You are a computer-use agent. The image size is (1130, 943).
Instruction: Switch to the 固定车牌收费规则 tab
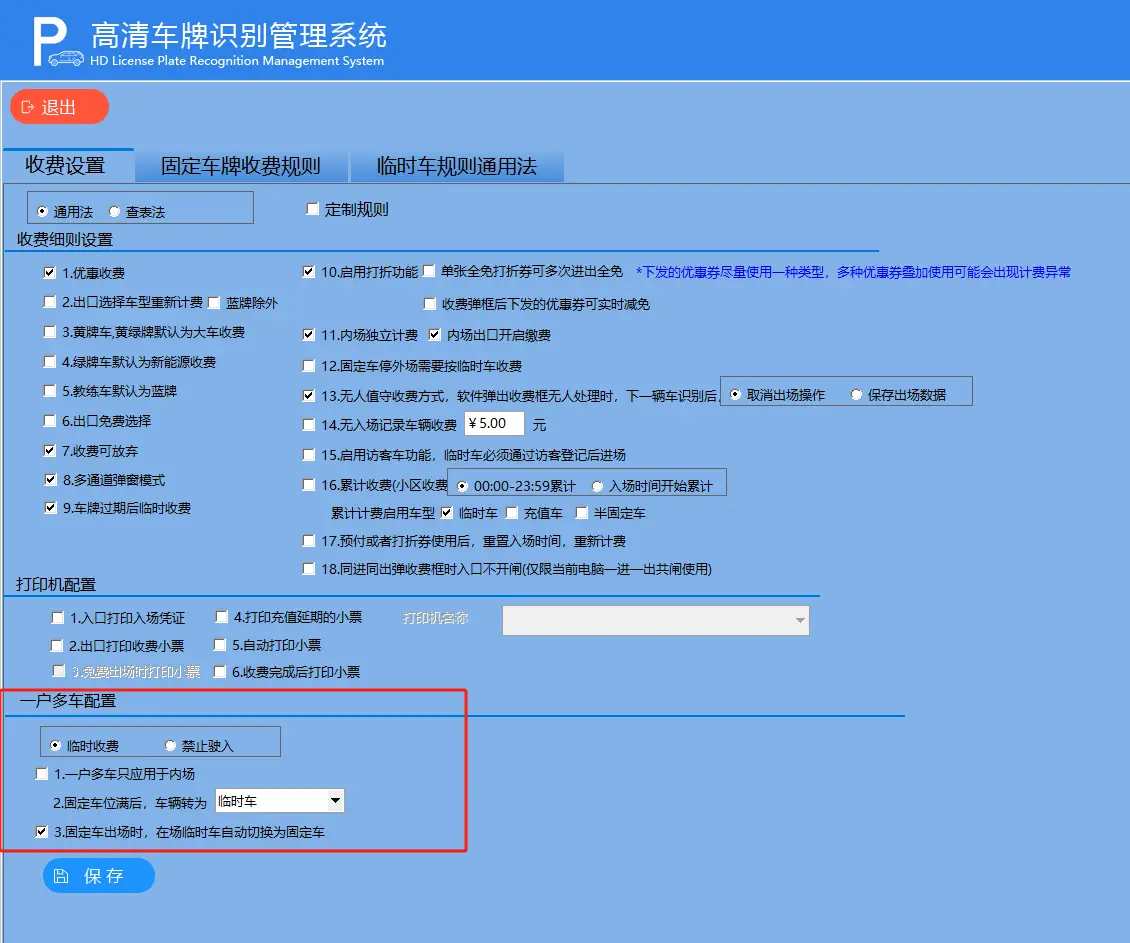click(x=242, y=166)
